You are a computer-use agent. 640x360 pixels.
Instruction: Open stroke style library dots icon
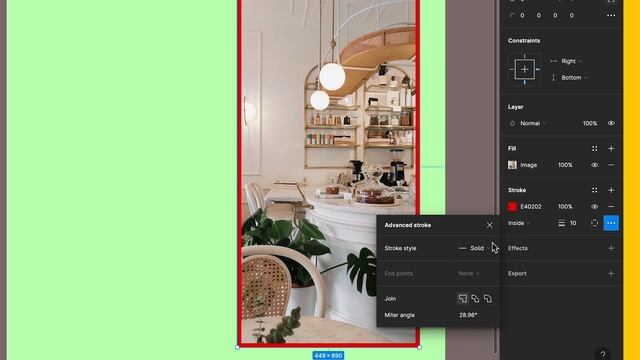point(594,190)
